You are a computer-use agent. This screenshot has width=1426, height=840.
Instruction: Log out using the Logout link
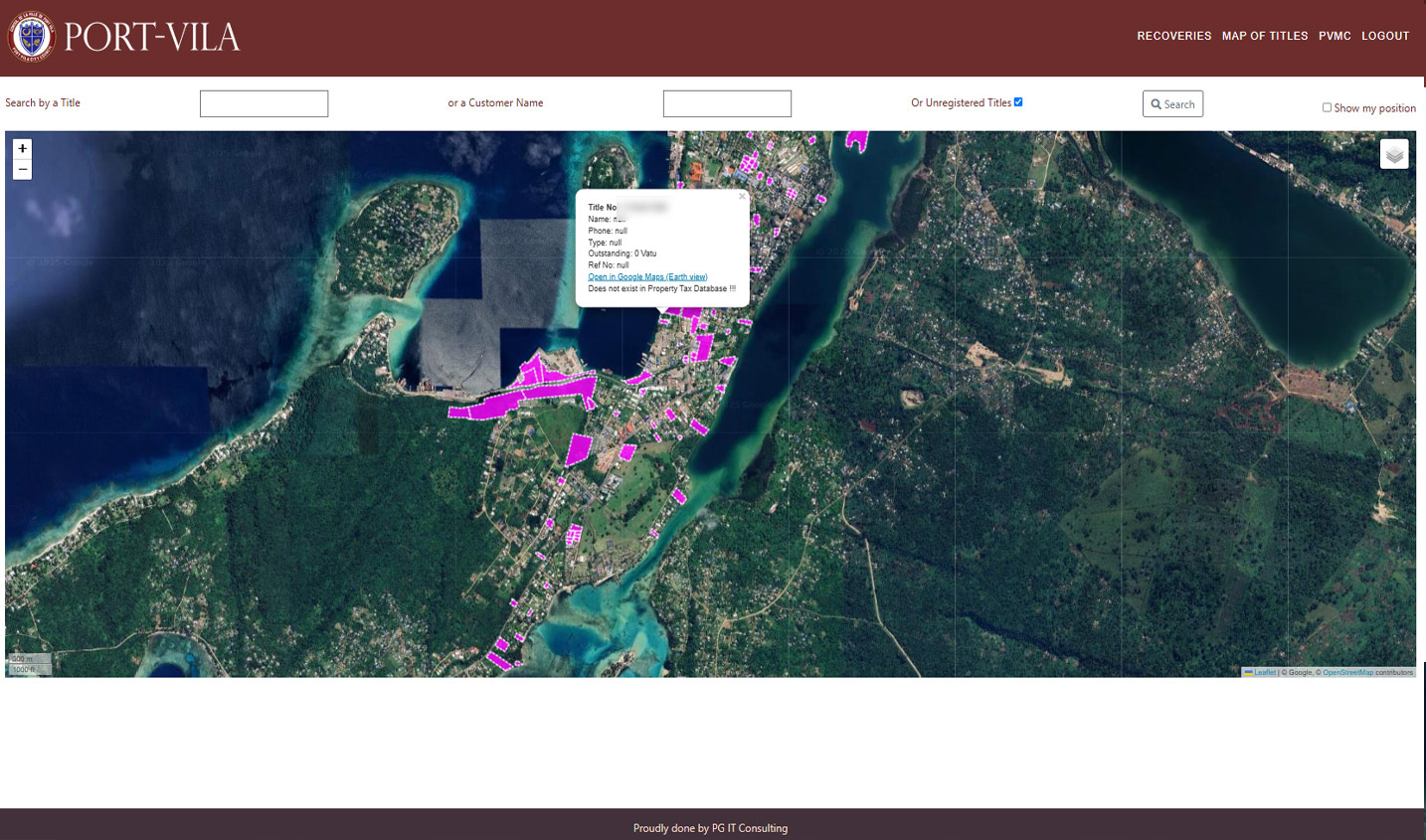(1384, 36)
